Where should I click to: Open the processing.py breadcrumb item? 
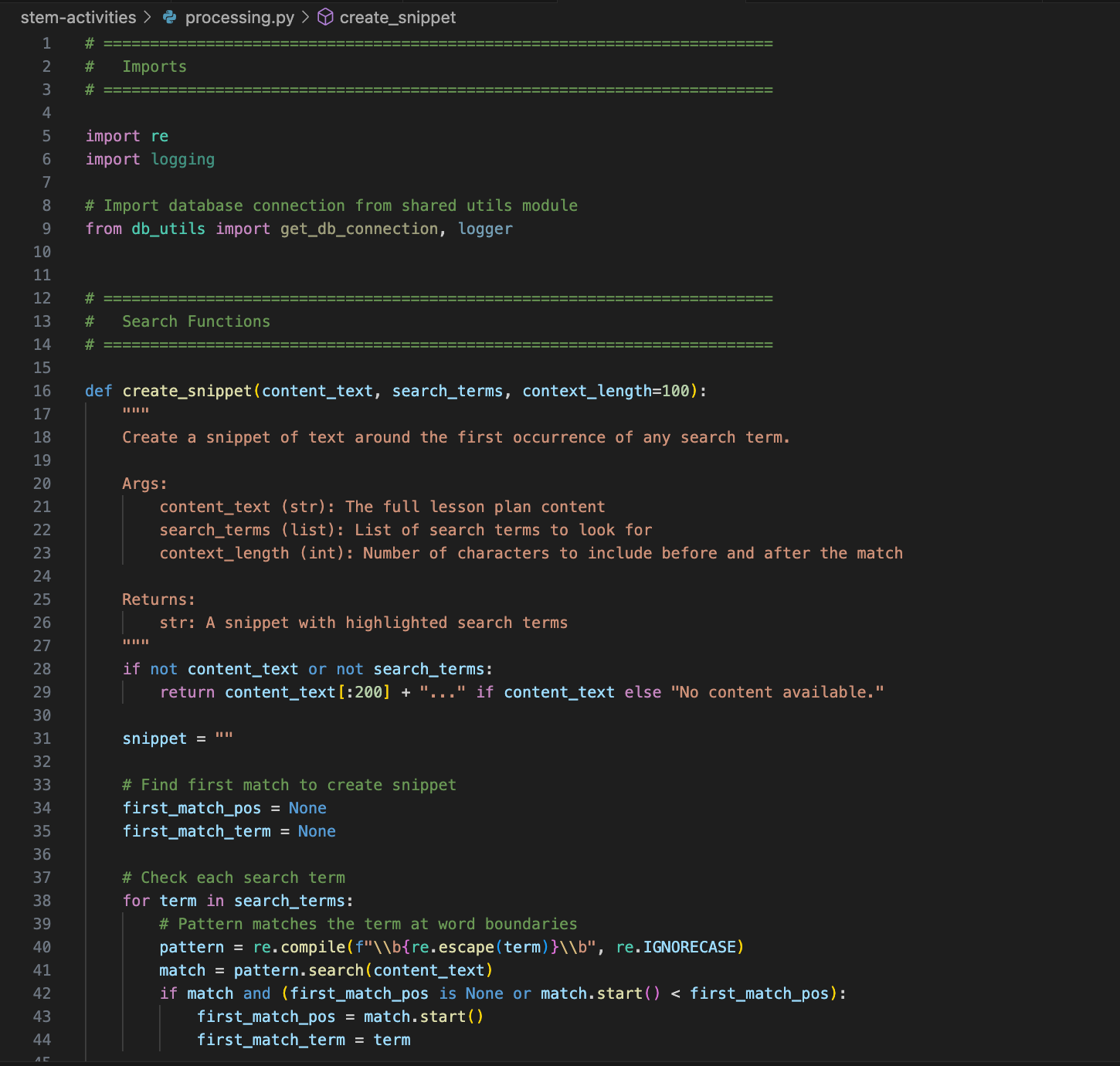(x=239, y=17)
